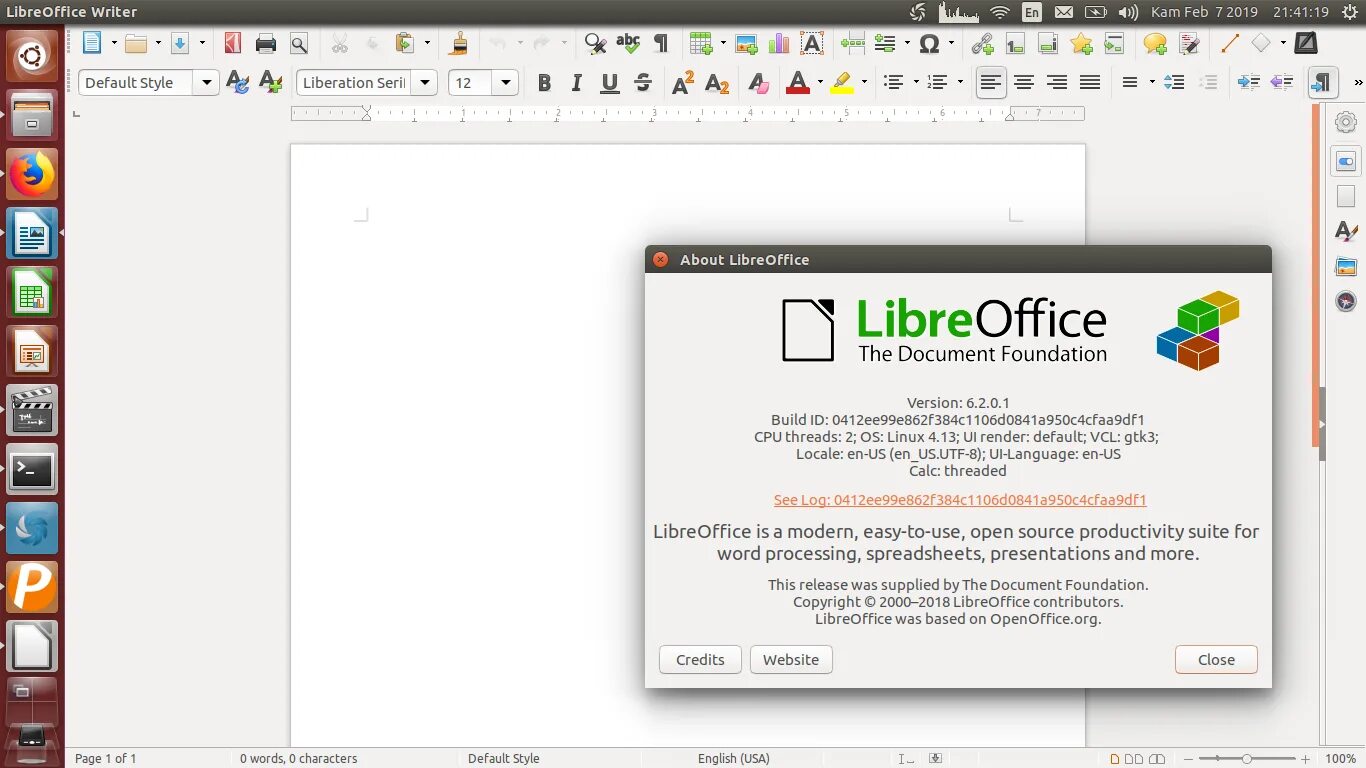Click the Insert Table grid icon

701,43
